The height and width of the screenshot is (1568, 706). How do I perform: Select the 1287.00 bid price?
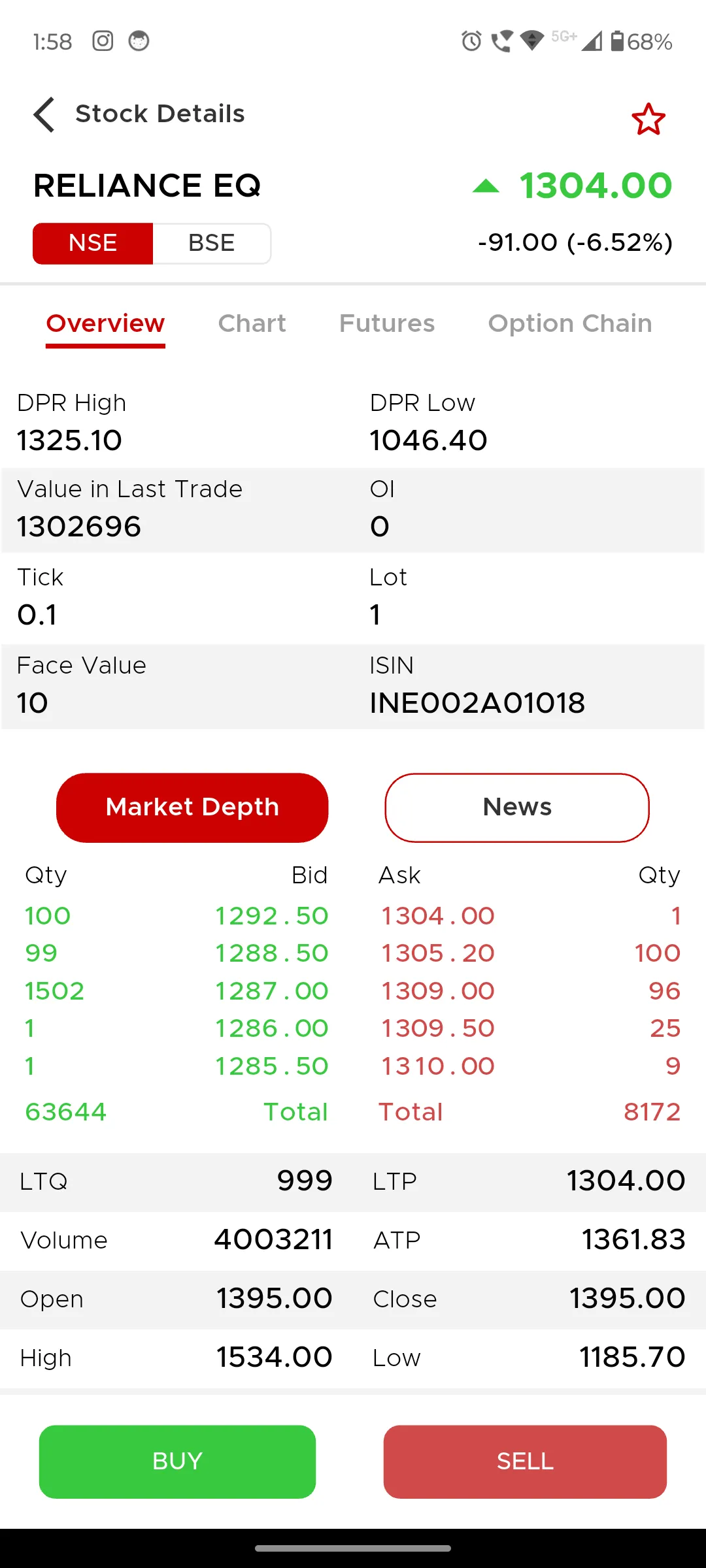[272, 991]
